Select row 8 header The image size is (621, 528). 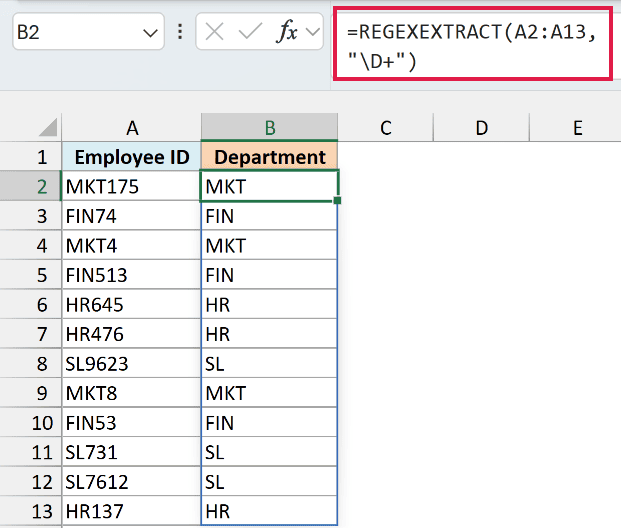[x=31, y=363]
